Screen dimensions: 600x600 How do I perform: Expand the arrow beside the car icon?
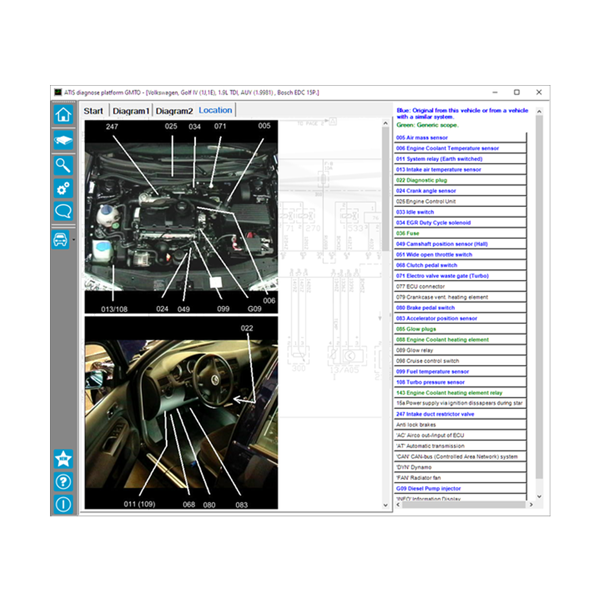(x=73, y=240)
